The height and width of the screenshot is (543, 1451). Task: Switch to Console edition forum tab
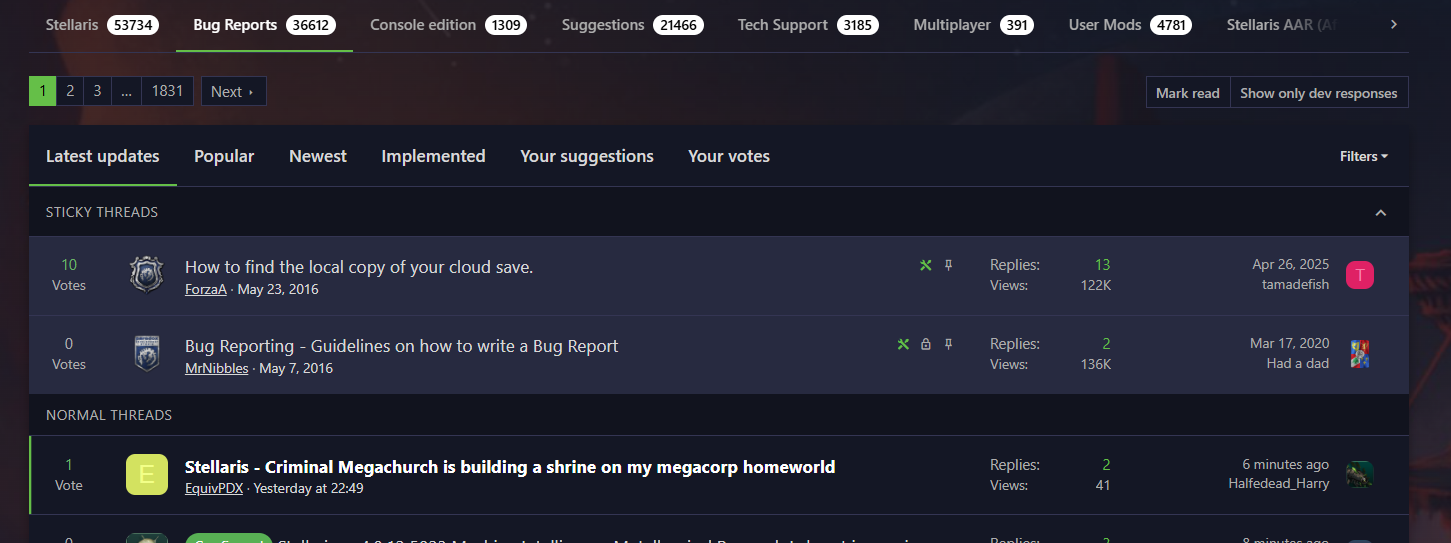coord(448,25)
